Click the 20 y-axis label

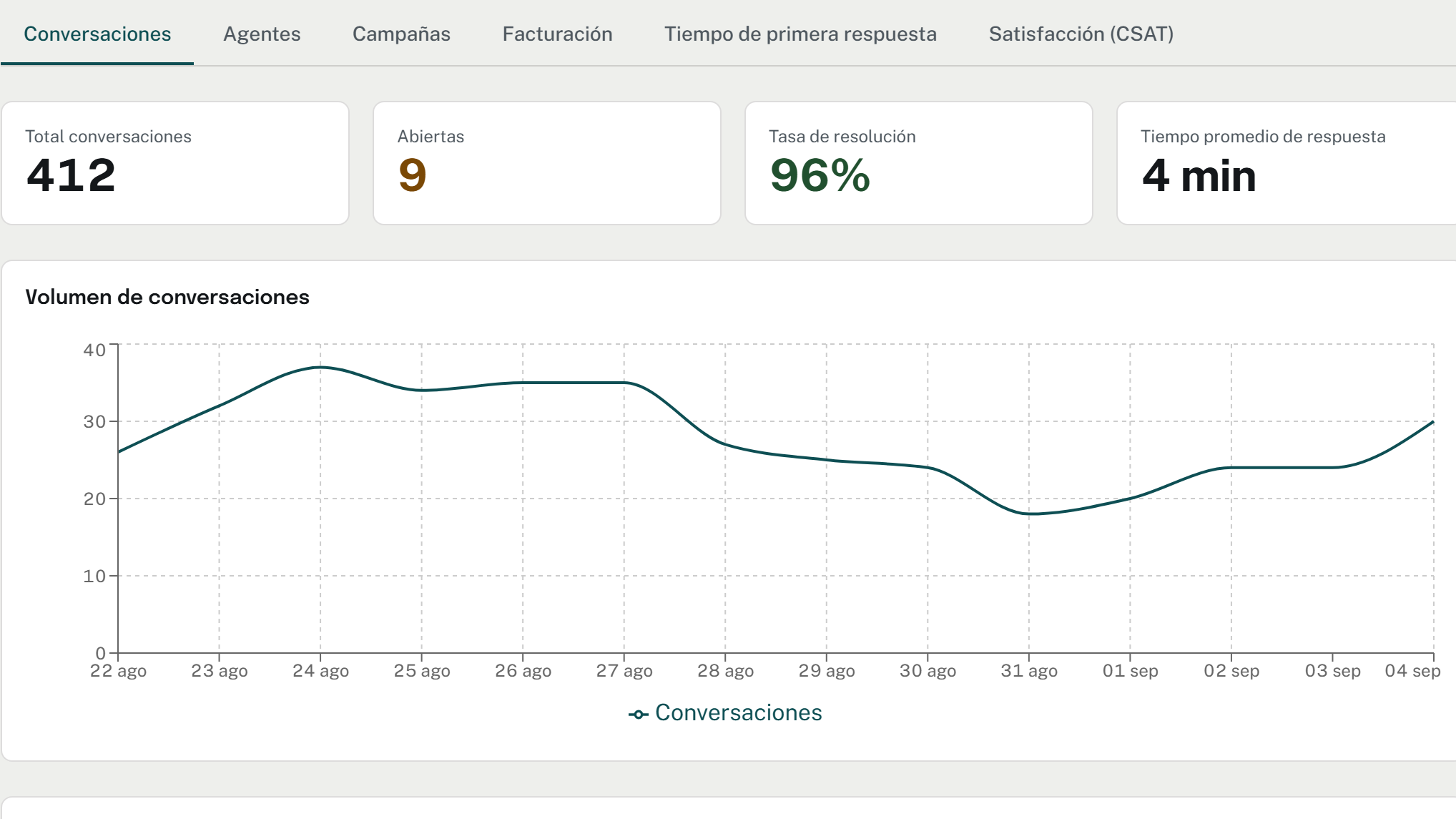[x=94, y=499]
